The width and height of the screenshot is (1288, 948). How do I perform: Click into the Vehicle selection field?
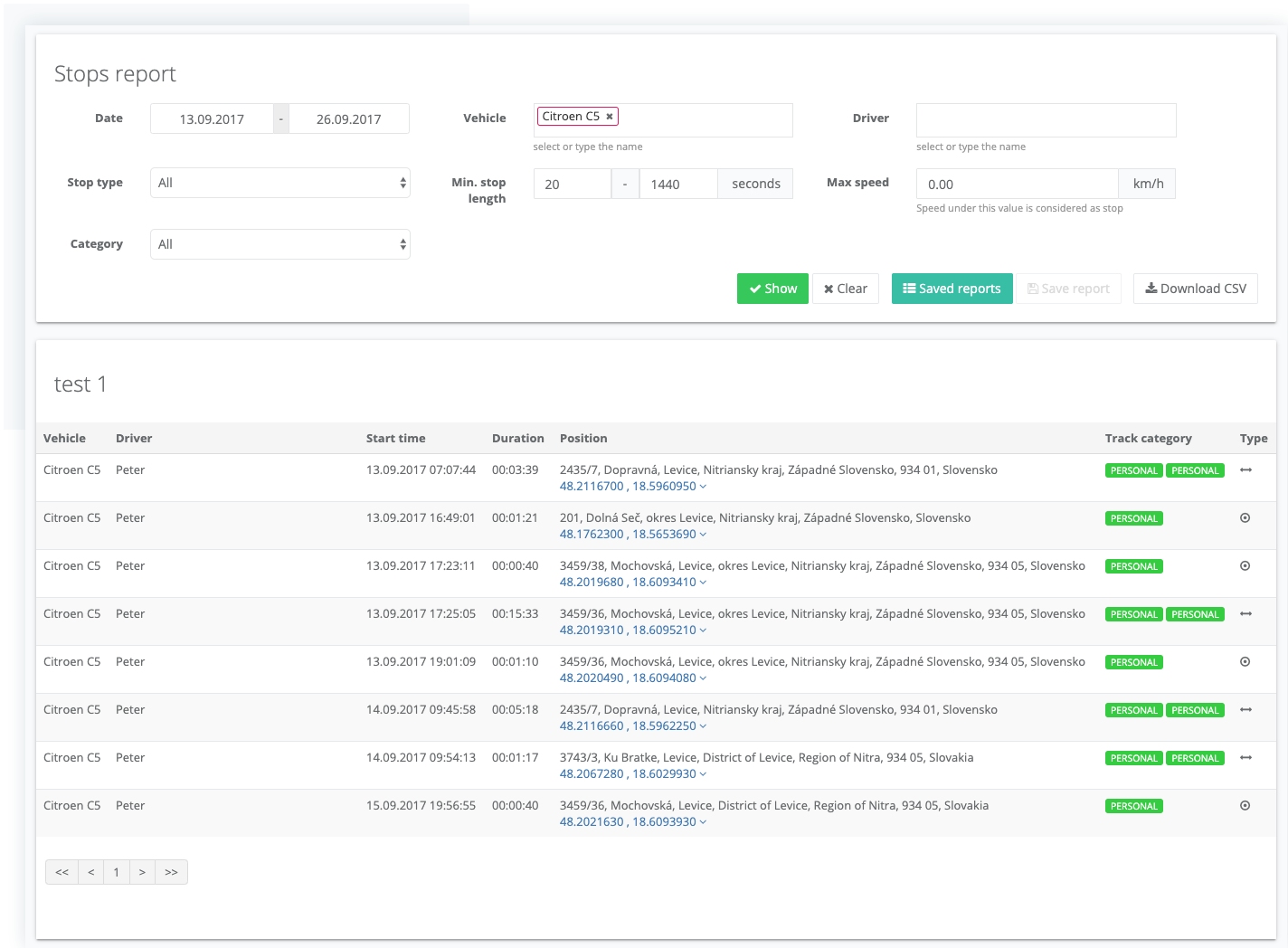coord(663,120)
